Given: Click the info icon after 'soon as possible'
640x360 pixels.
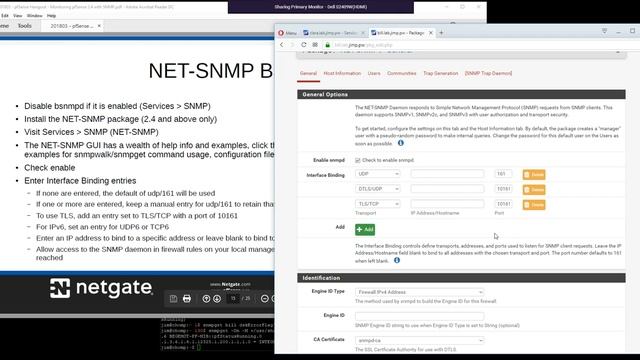Looking at the screenshot, I should [401, 143].
